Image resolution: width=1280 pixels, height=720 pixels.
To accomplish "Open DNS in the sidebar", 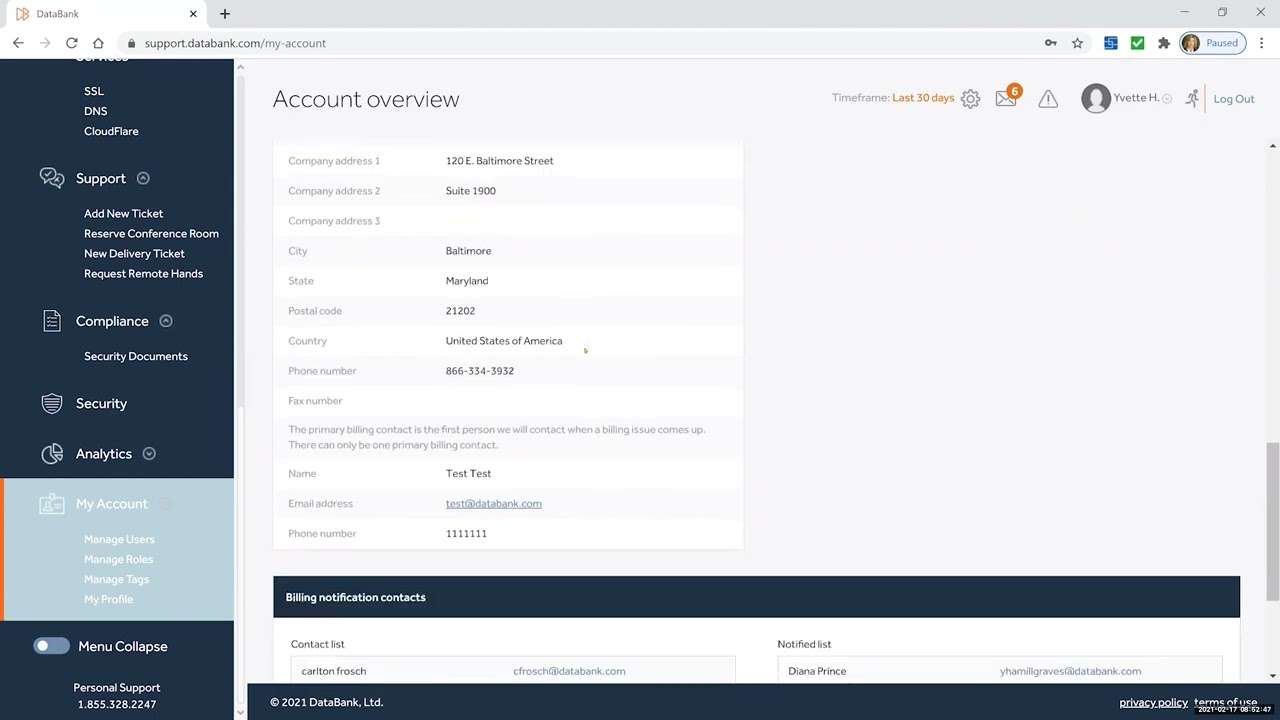I will point(95,111).
